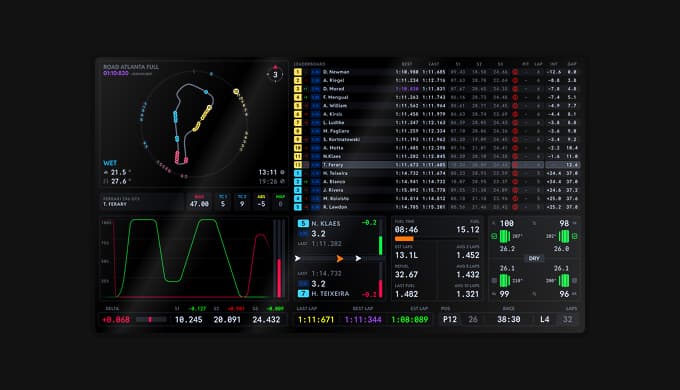Image resolution: width=680 pixels, height=390 pixels.
Task: Click the refuel value 32.67
Action: click(406, 275)
